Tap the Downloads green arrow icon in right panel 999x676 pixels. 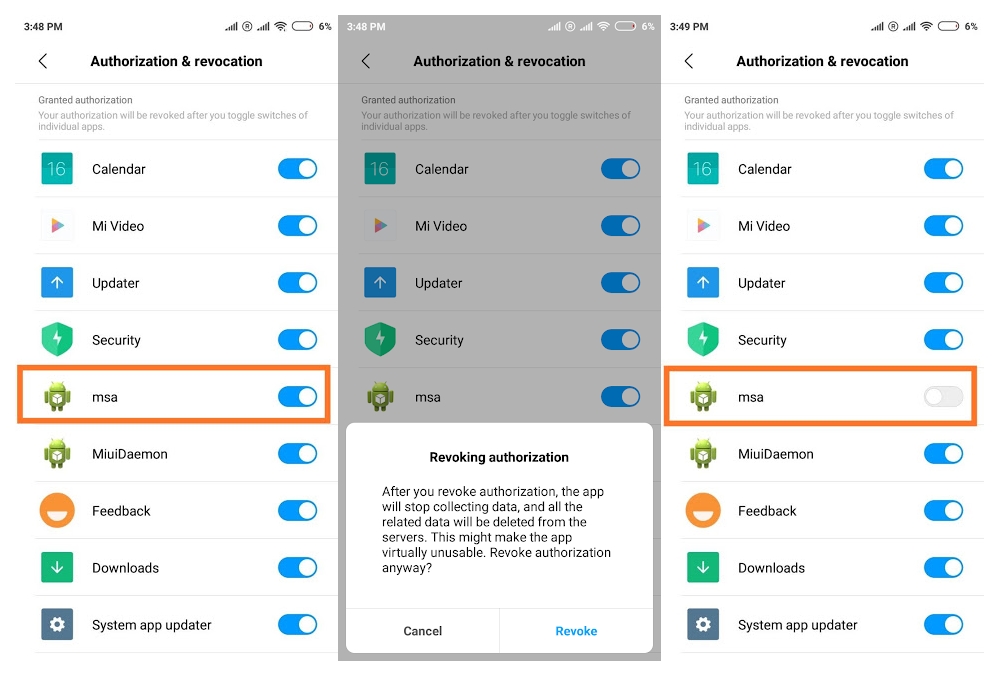click(x=703, y=567)
